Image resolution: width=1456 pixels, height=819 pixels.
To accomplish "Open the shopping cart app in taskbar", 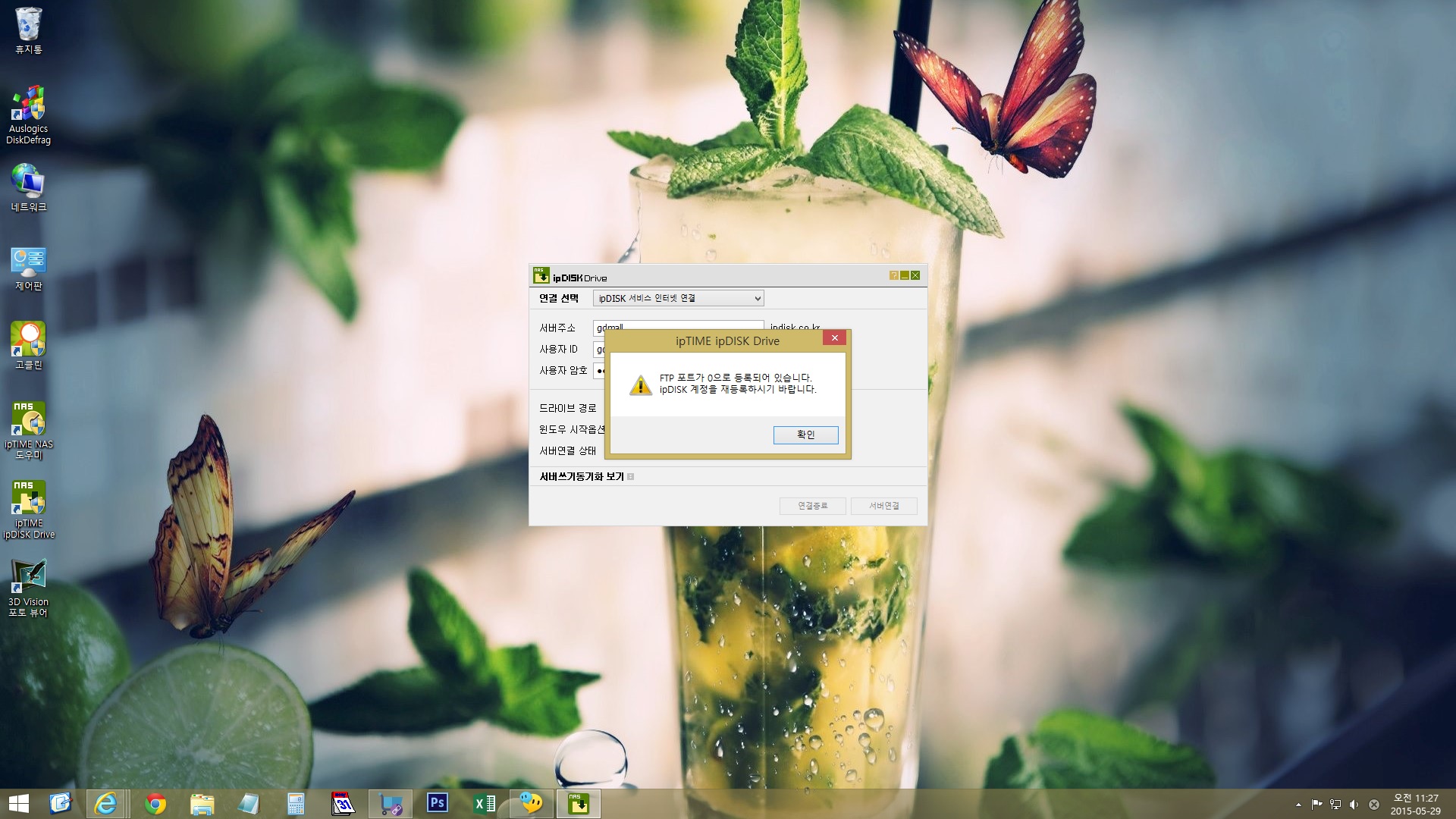I will [x=391, y=804].
